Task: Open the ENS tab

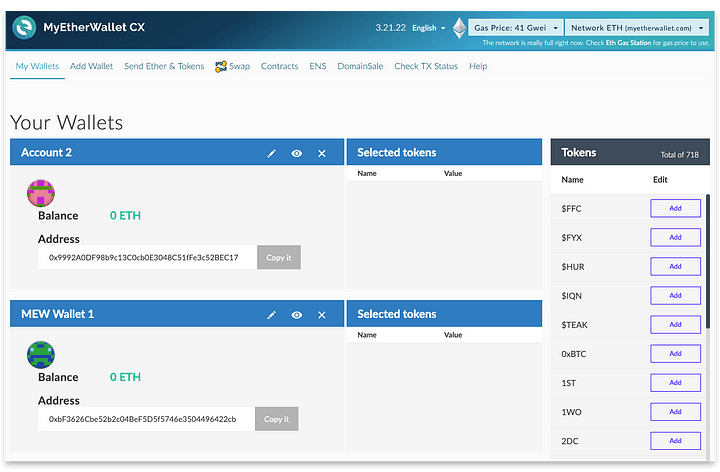Action: coord(318,66)
